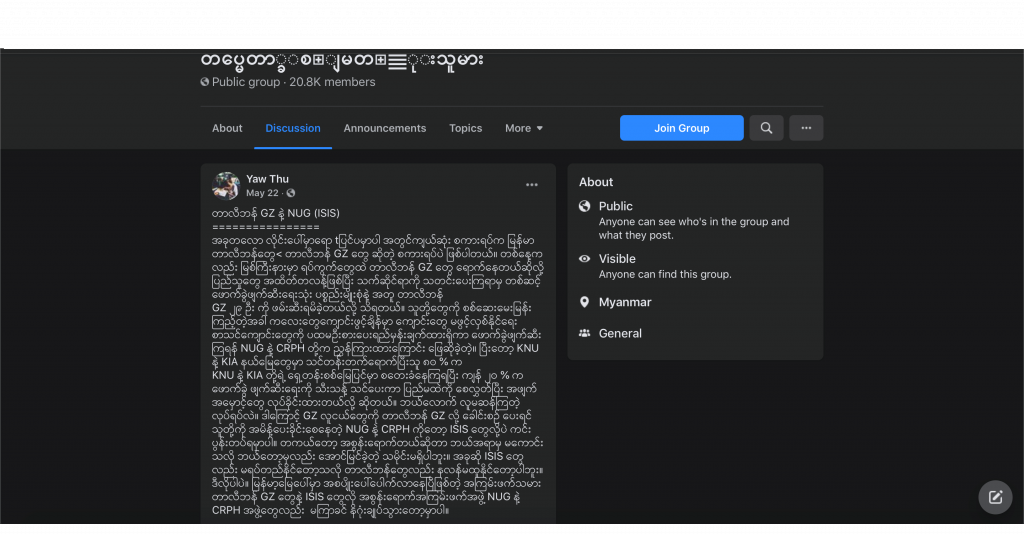This screenshot has height=535, width=1024.
Task: Click the people icon next to General
Action: tap(584, 333)
